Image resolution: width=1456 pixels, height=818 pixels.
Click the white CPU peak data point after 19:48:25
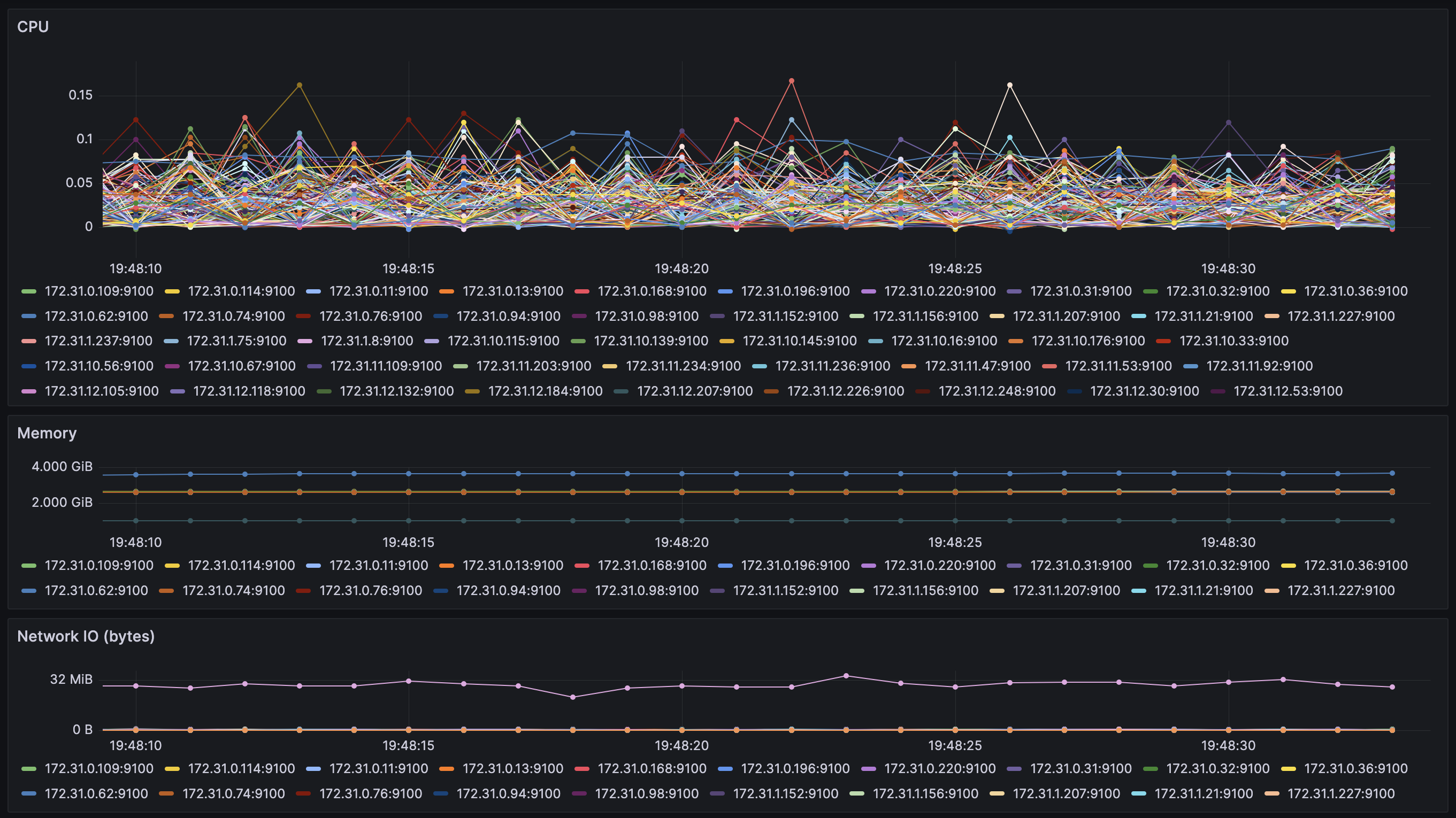(x=1010, y=86)
